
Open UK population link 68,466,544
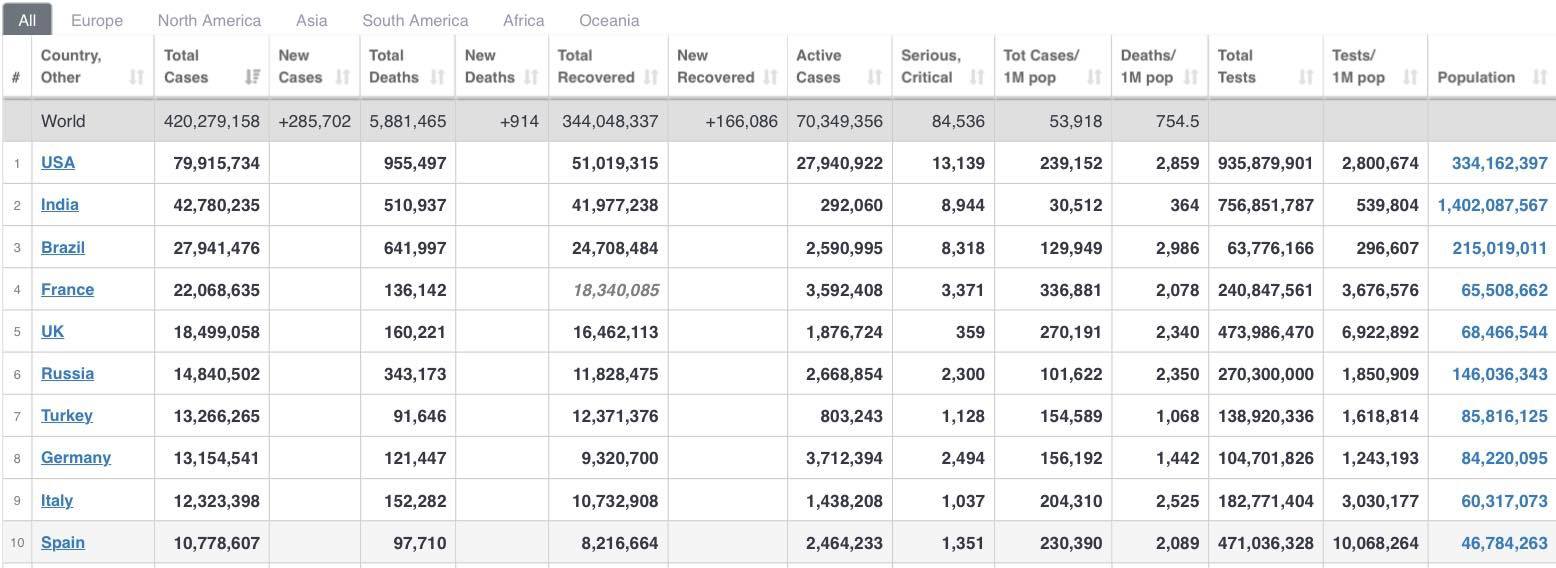click(x=1504, y=331)
